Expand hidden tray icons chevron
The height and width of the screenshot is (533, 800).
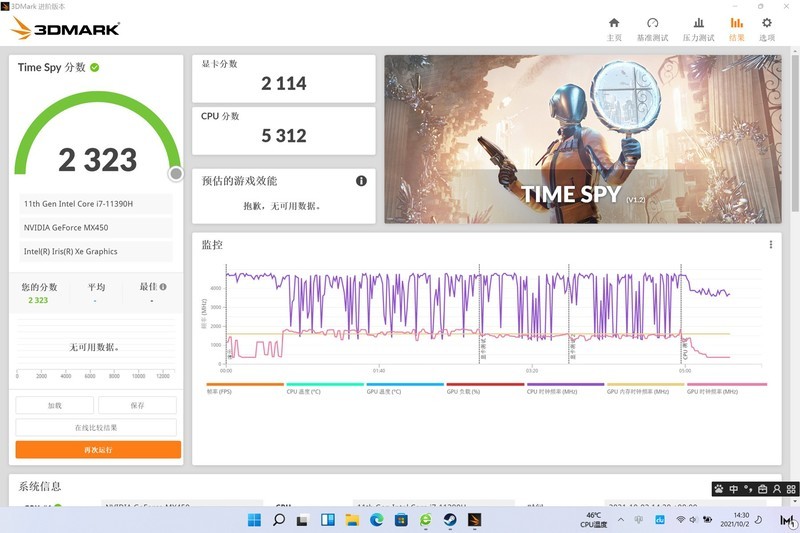621,520
